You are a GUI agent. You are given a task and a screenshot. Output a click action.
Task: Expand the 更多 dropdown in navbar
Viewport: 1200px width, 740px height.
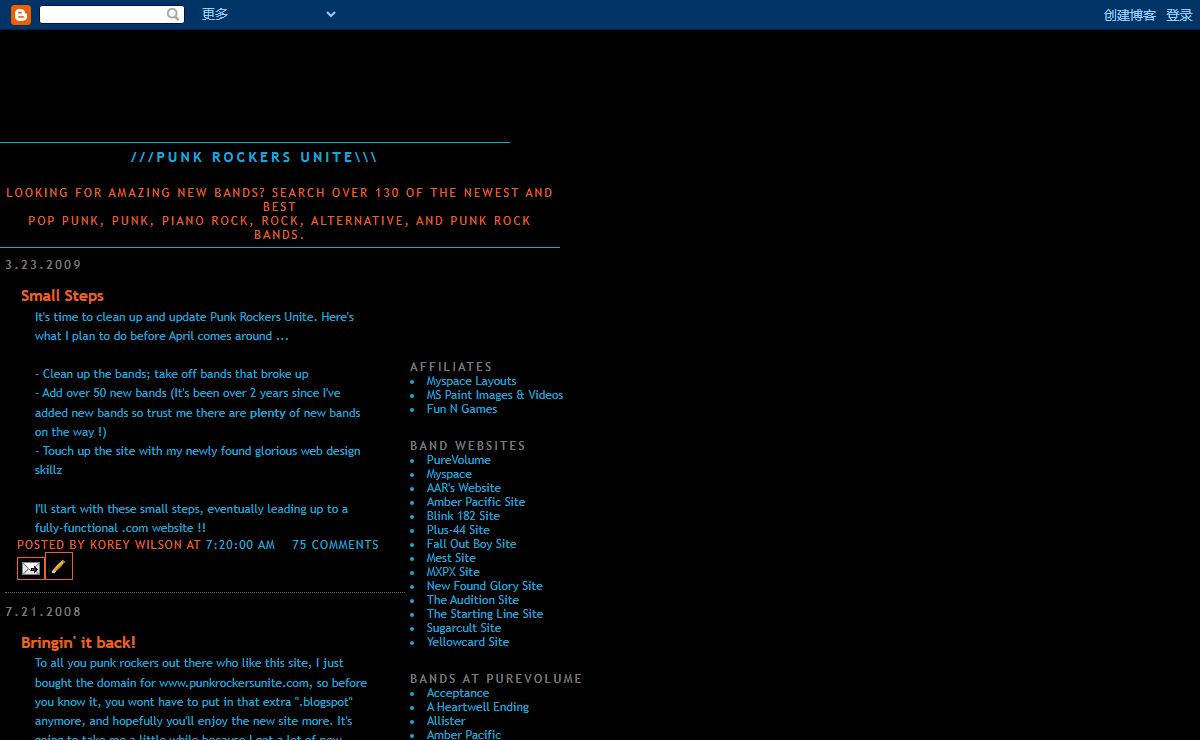click(268, 14)
